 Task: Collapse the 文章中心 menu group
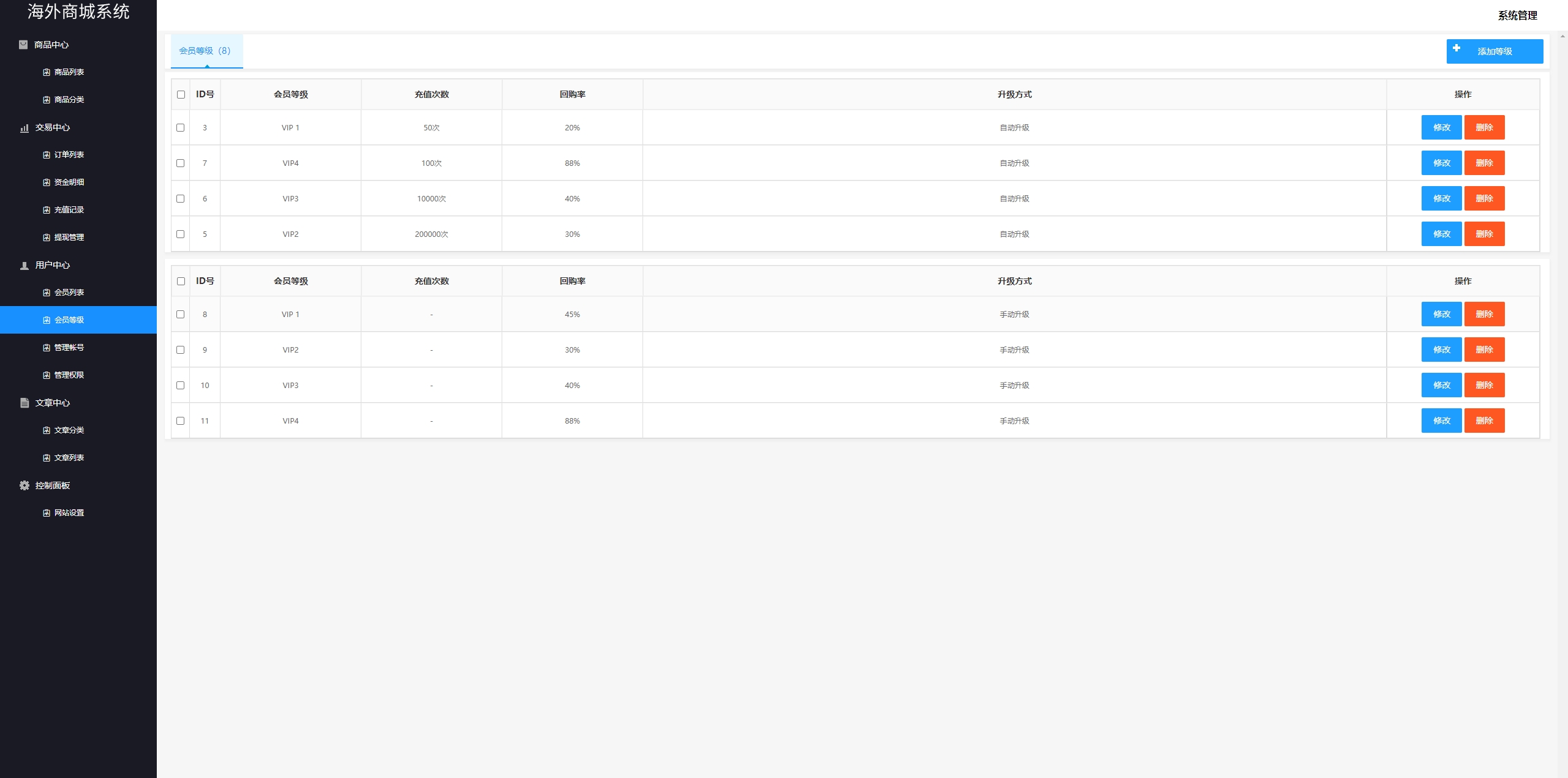(x=53, y=403)
